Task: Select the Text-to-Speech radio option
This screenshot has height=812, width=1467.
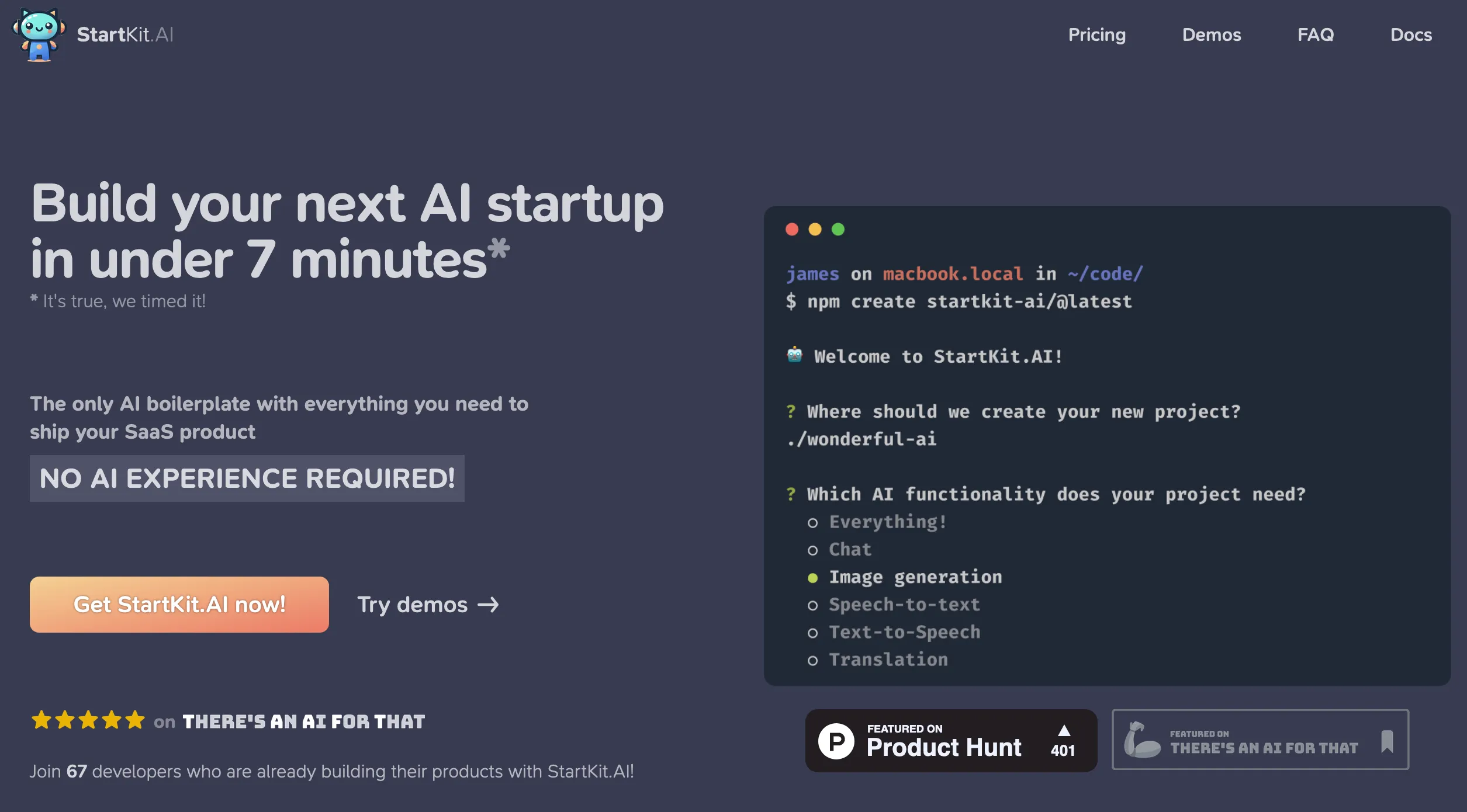Action: tap(812, 633)
